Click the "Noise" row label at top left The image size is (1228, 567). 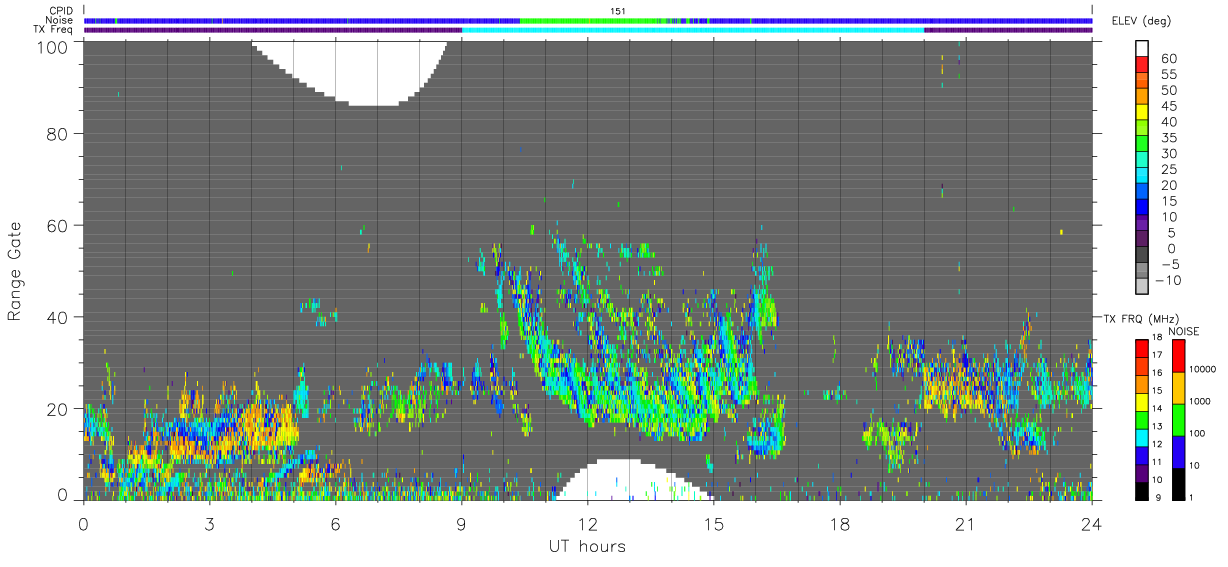[60, 20]
